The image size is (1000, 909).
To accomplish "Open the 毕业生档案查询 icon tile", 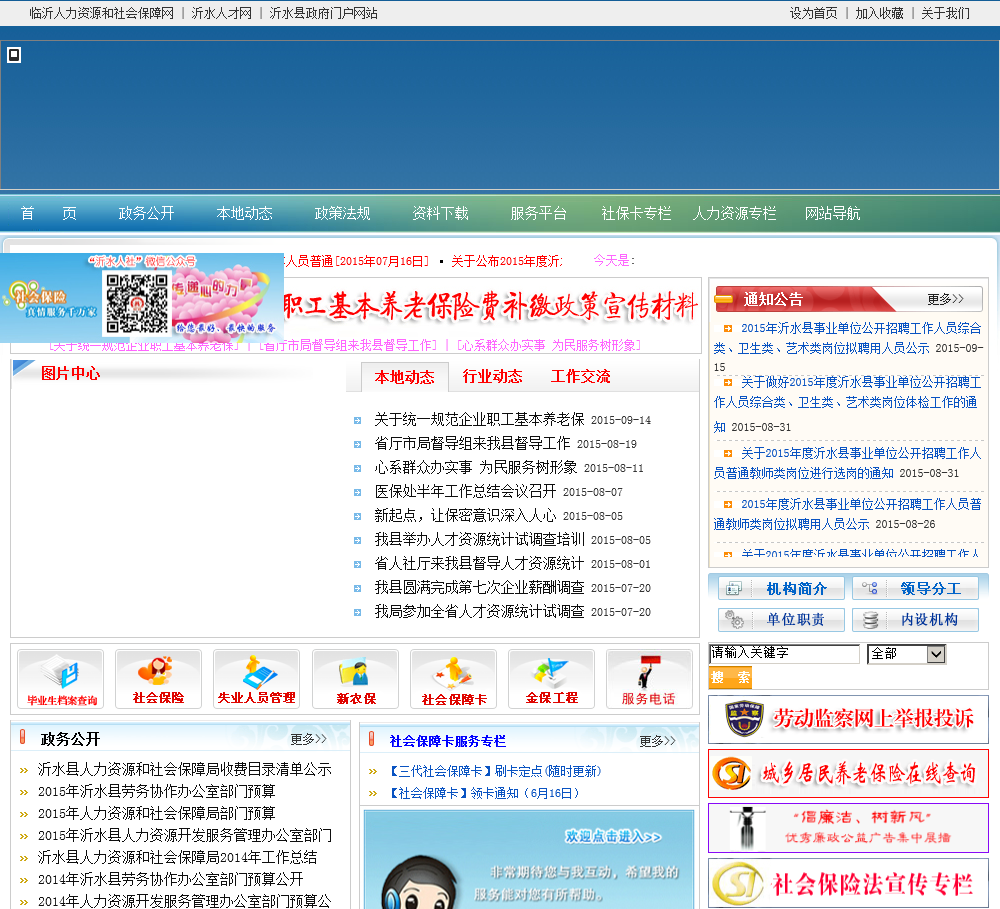I will click(x=61, y=679).
